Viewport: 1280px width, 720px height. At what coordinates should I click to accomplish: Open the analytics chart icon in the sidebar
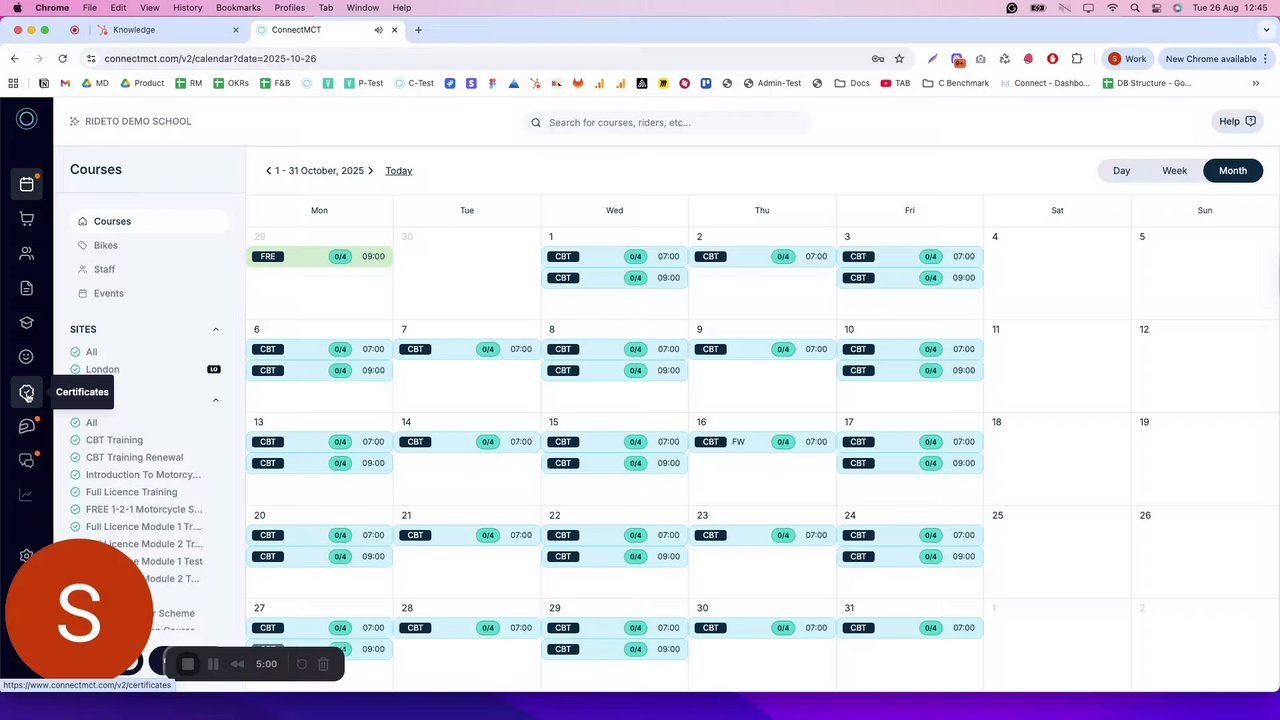(27, 495)
